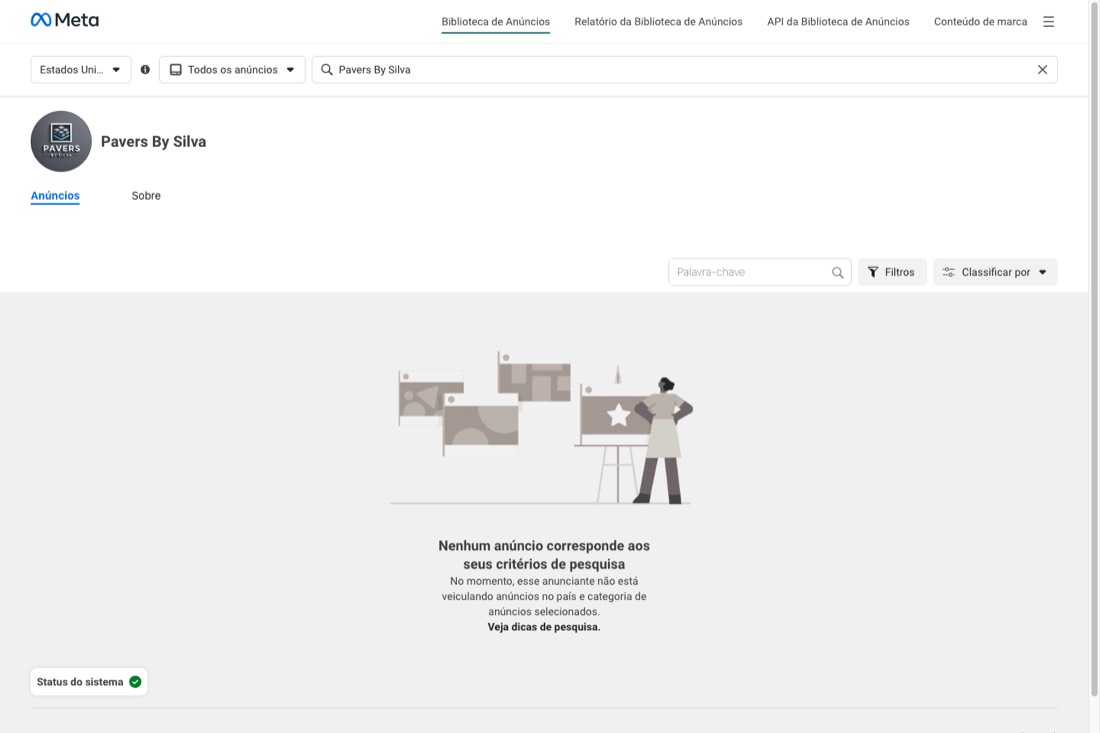The height and width of the screenshot is (733, 1100).
Task: Click the Pavers By Silva search field
Action: coord(684,69)
